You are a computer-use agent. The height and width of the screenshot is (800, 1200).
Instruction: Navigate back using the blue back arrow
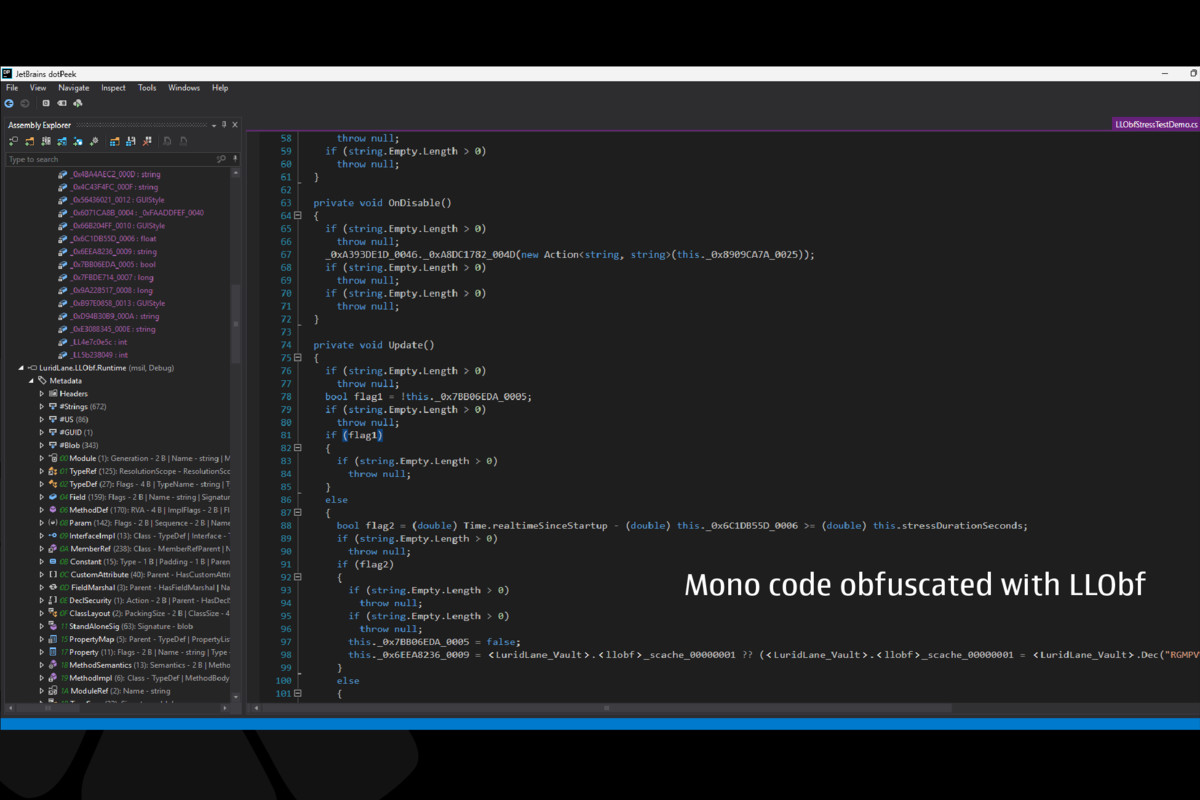[x=9, y=103]
